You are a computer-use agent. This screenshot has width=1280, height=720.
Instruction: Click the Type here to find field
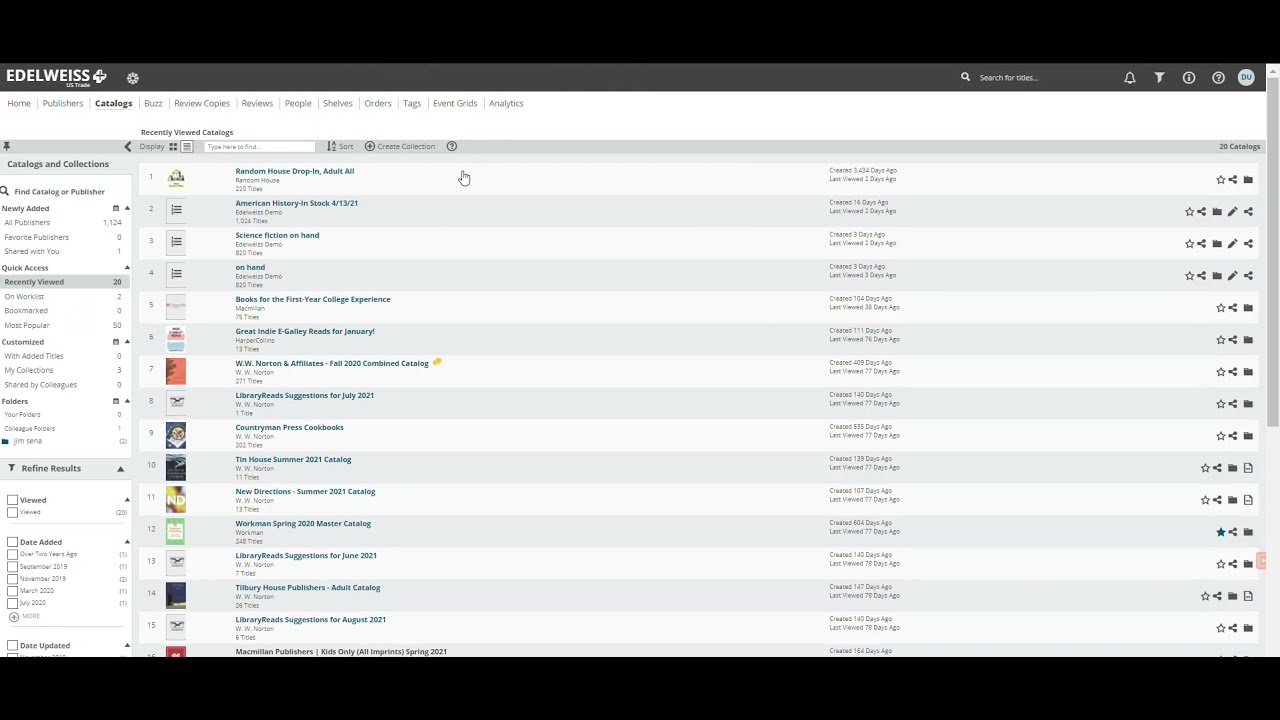point(259,147)
